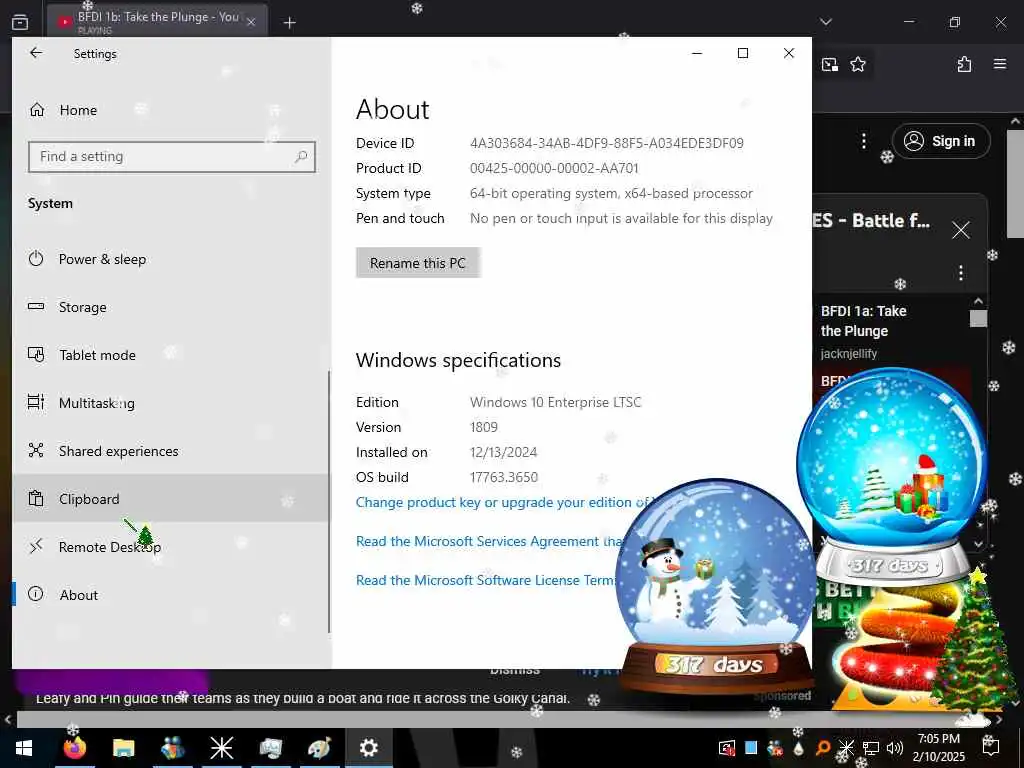Screen dimensions: 1024x768
Task: Open Firefox View icon at tab bar start
Action: point(20,22)
